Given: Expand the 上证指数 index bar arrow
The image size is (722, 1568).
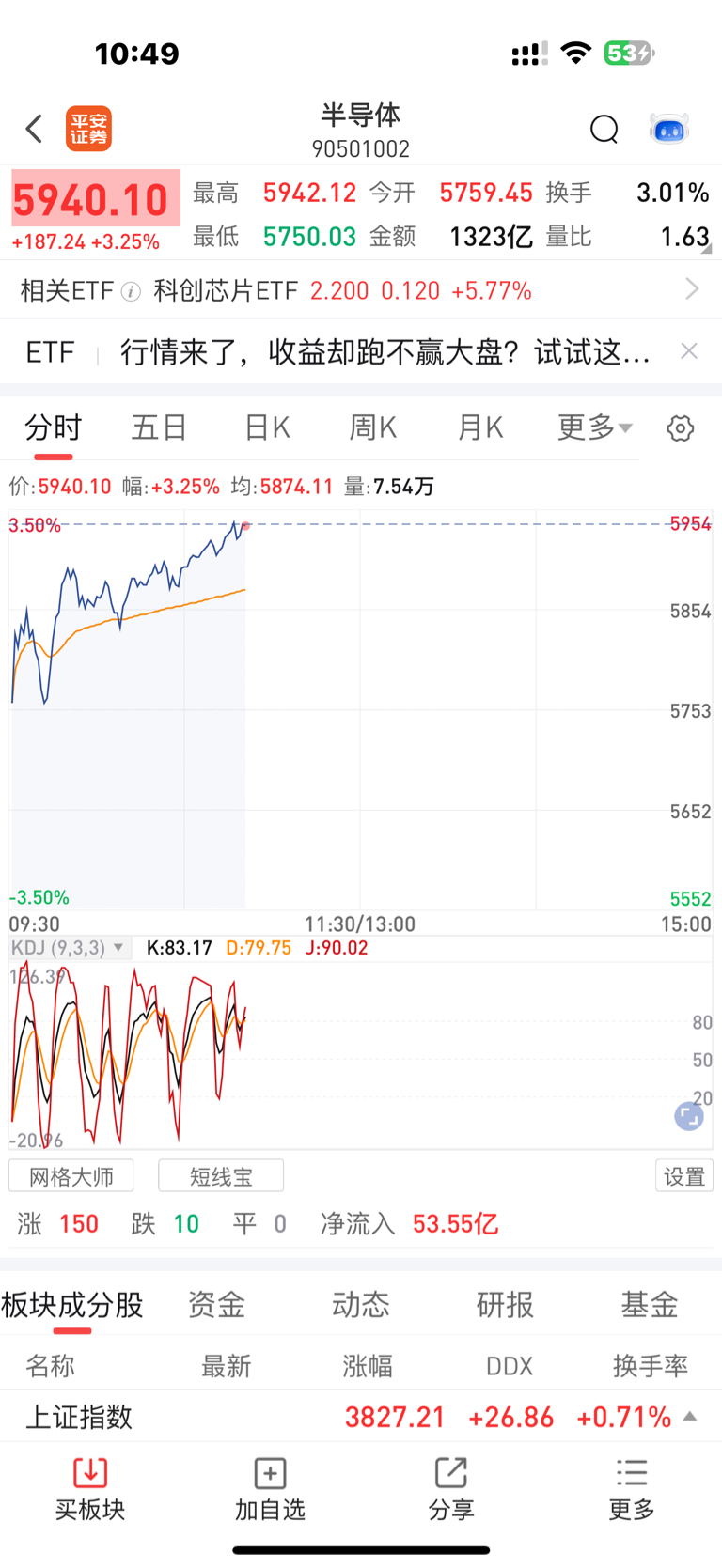Looking at the screenshot, I should (x=690, y=1416).
